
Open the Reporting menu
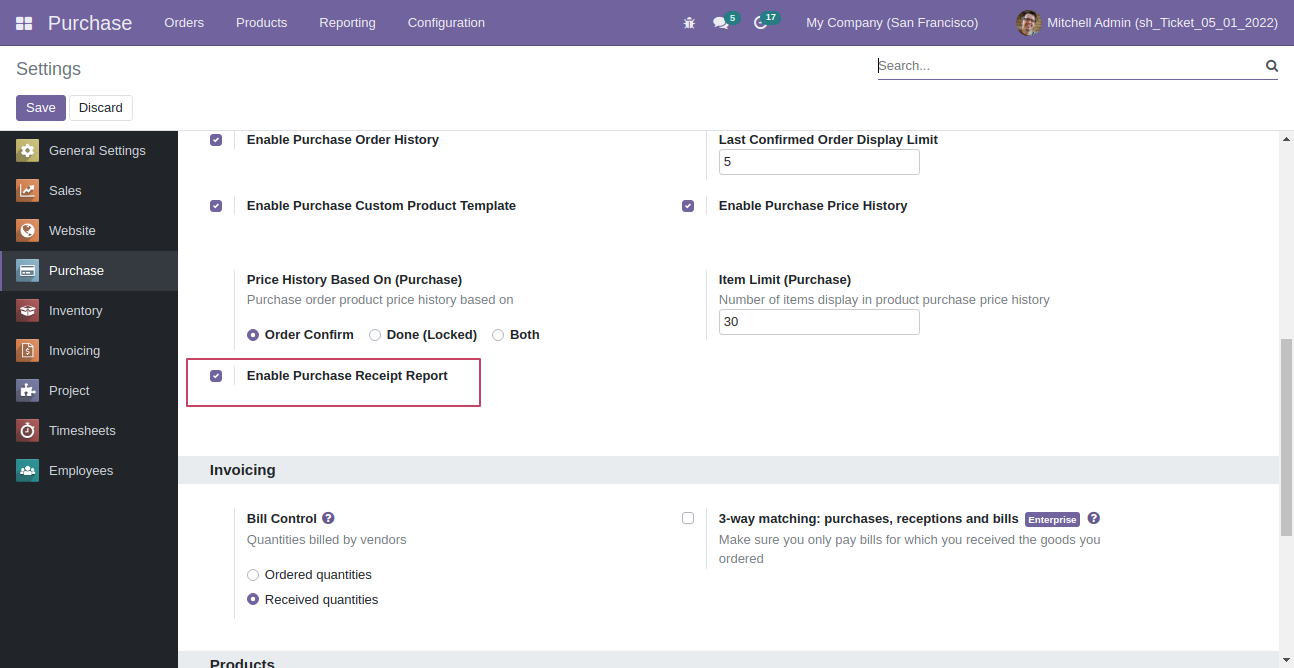pos(348,22)
